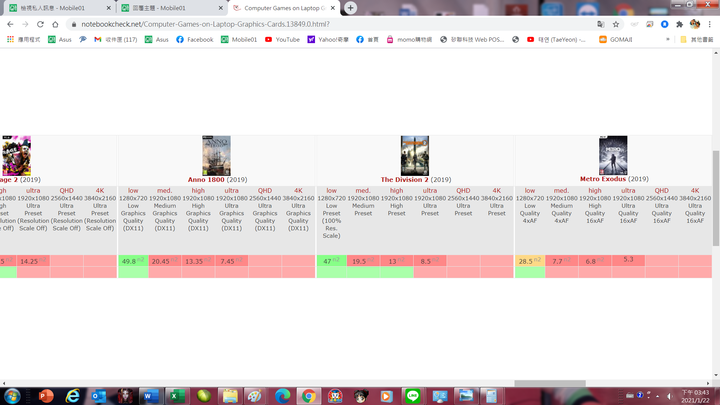The height and width of the screenshot is (405, 720).
Task: Open File Explorer folder on the taskbar
Action: tap(230, 396)
